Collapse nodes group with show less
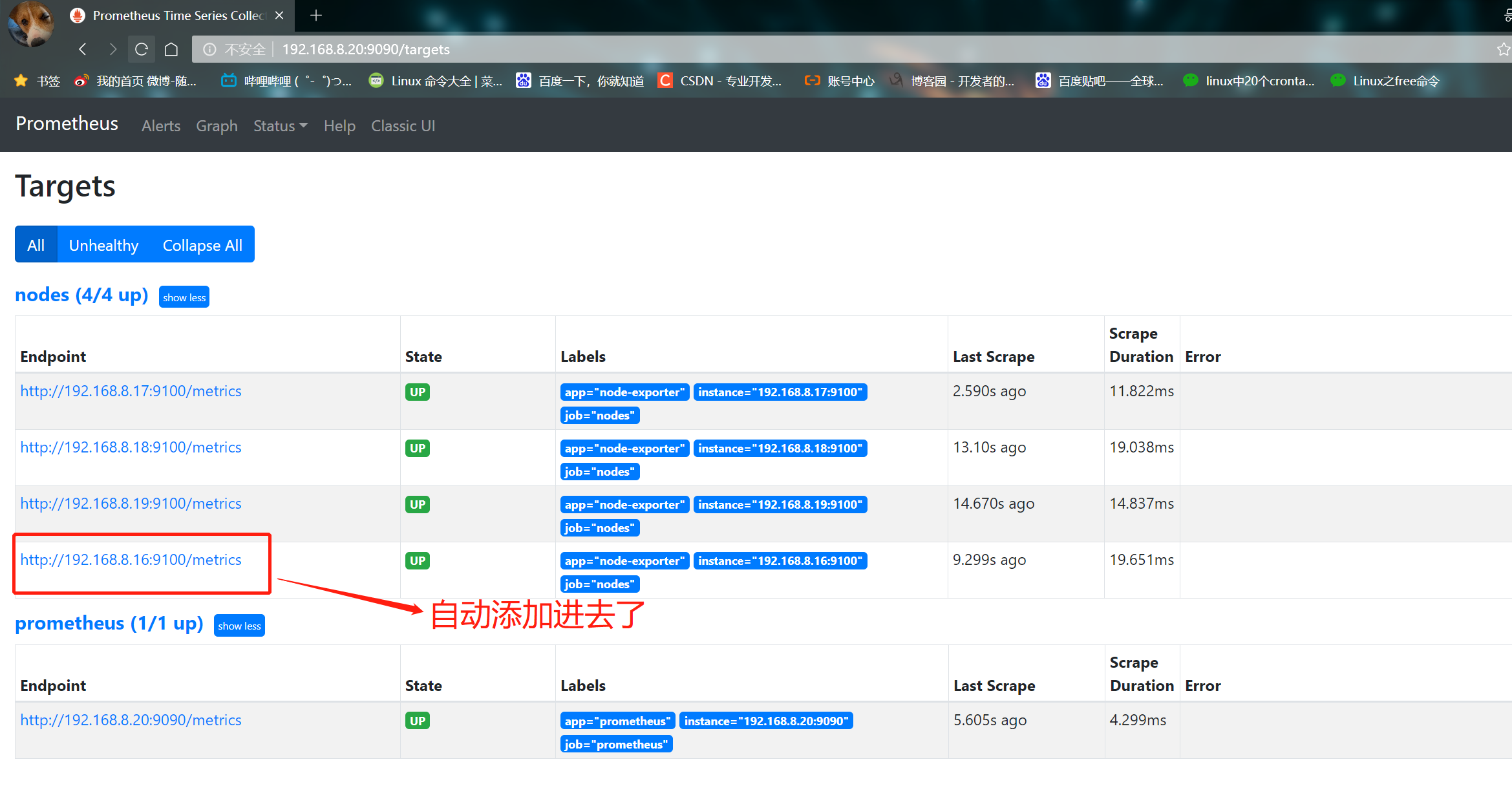 (184, 297)
